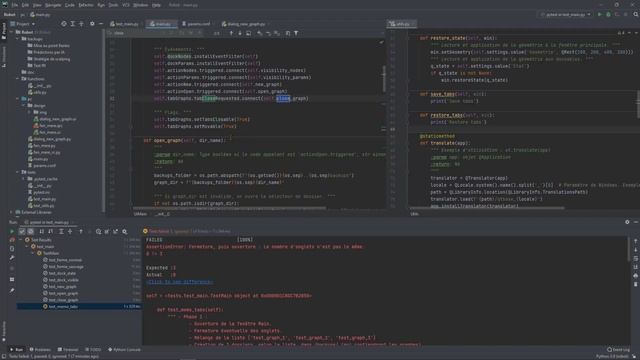The height and width of the screenshot is (360, 640).
Task: Collapse the functions folder
Action: click(x=18, y=79)
